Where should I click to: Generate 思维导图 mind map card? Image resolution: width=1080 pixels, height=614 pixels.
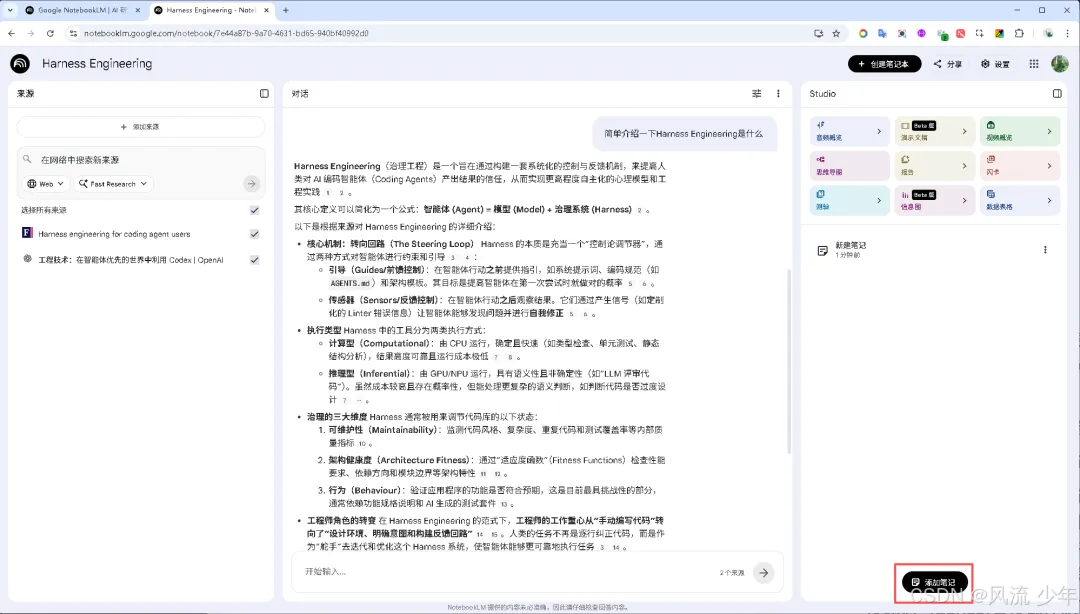pos(850,165)
